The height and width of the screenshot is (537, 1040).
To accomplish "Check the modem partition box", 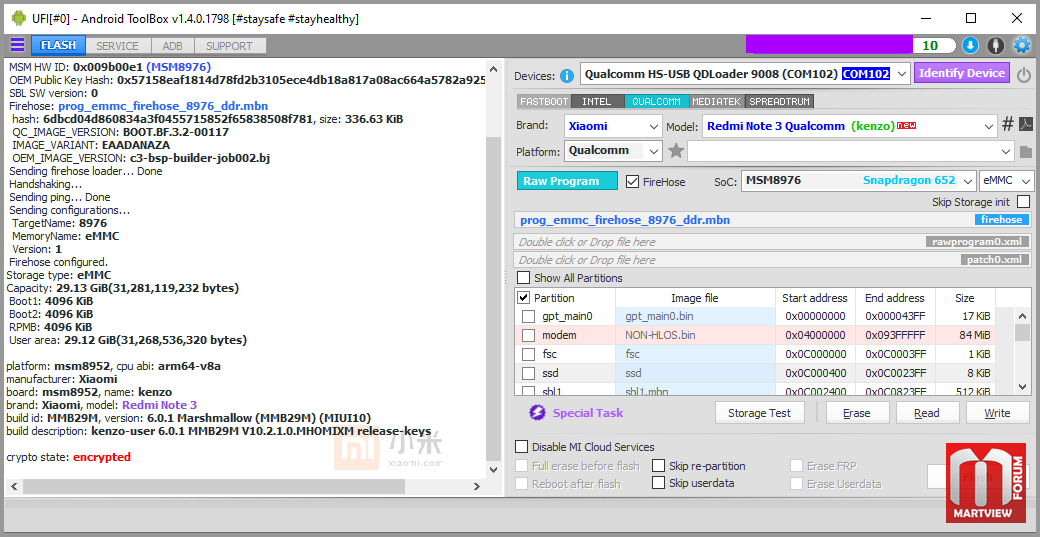I will (528, 335).
